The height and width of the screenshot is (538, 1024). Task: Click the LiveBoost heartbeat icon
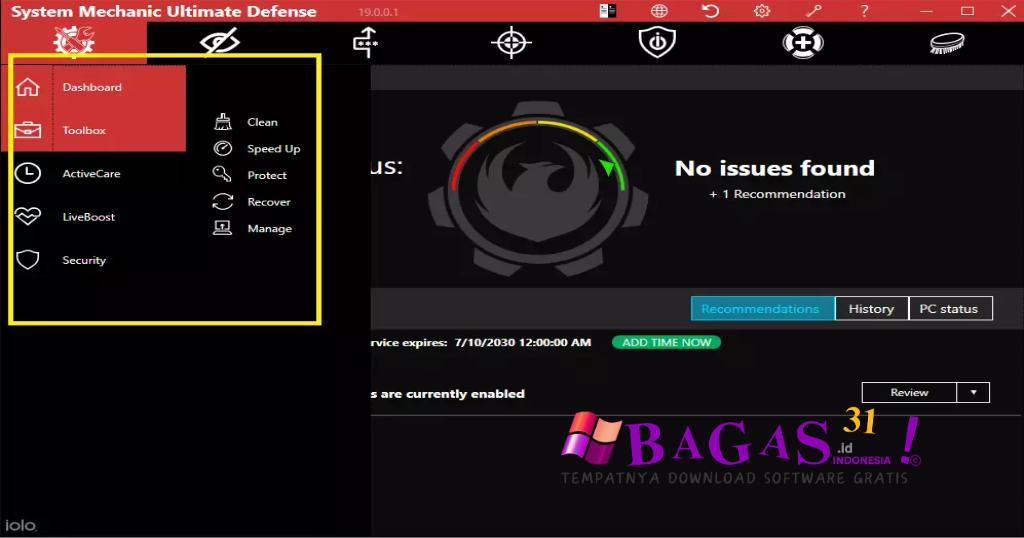28,216
